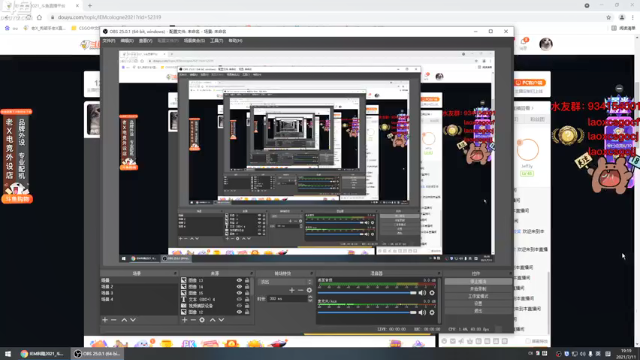The height and width of the screenshot is (360, 640).
Task: Hide the 图像 15 source
Action: [x=239, y=293]
